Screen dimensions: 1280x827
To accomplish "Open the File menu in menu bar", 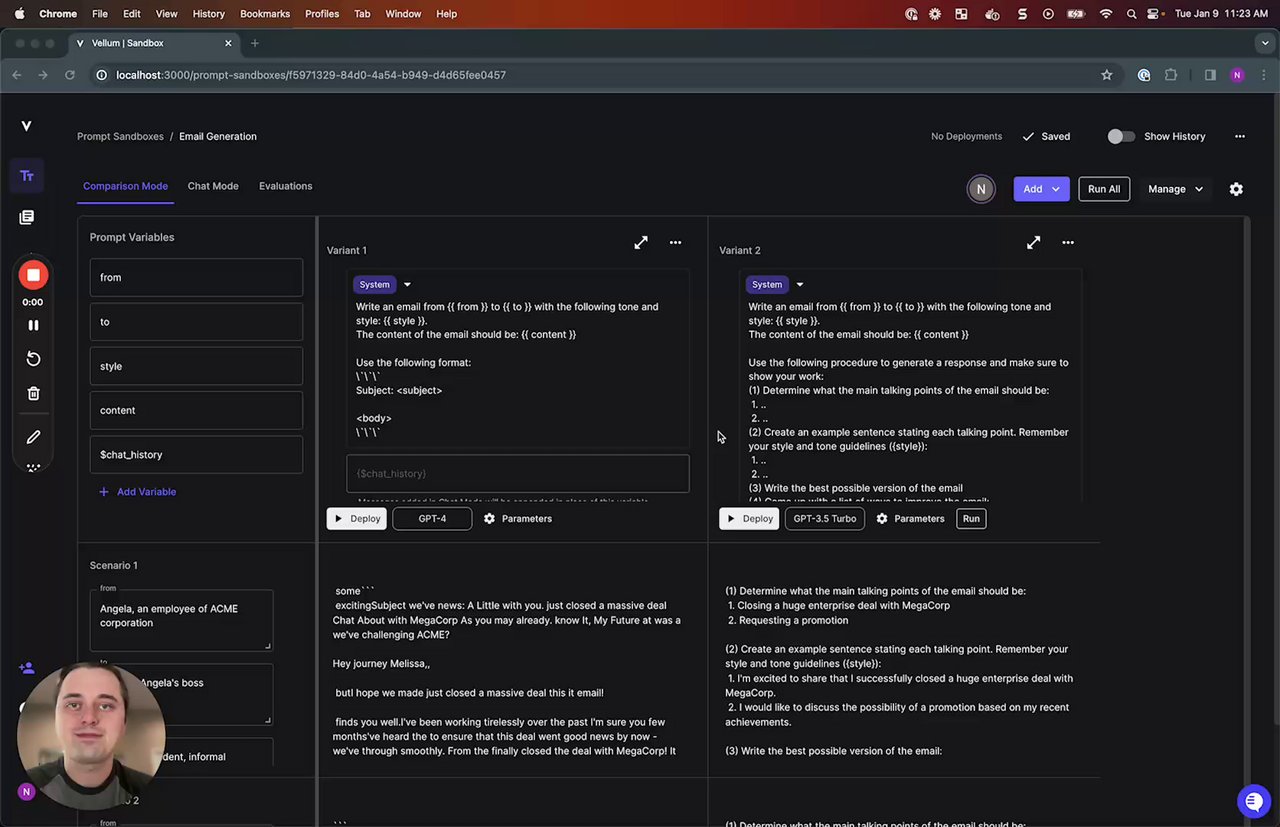I will click(x=100, y=14).
